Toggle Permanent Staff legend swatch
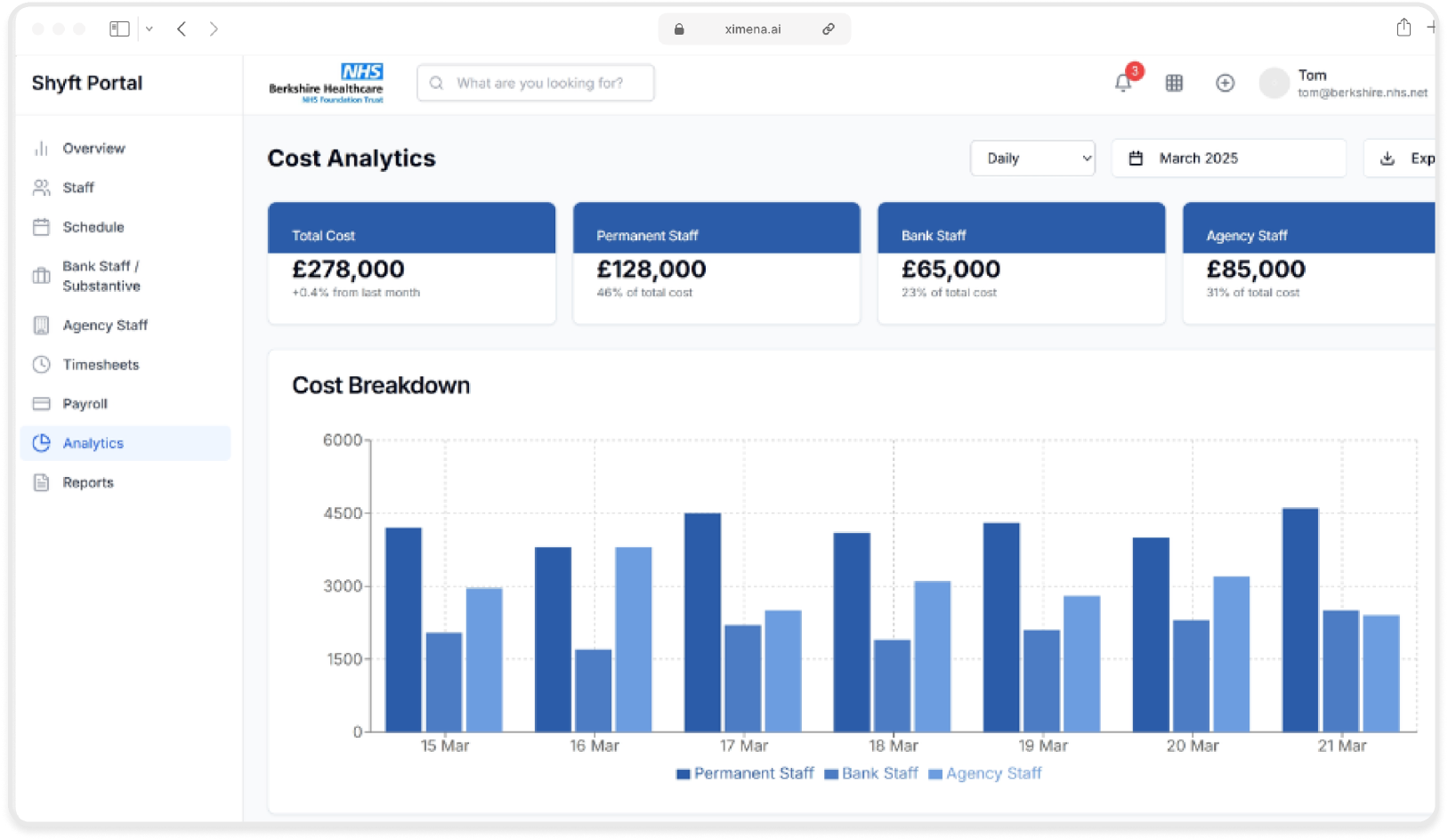This screenshot has width=1448, height=840. 683,774
